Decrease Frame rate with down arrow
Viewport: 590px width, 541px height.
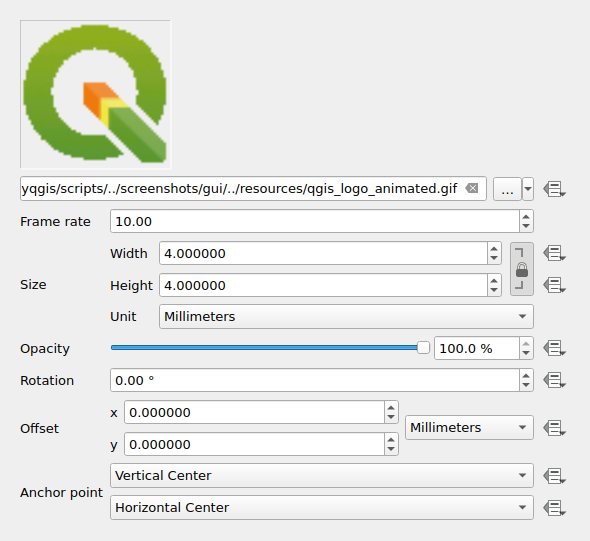coord(526,226)
